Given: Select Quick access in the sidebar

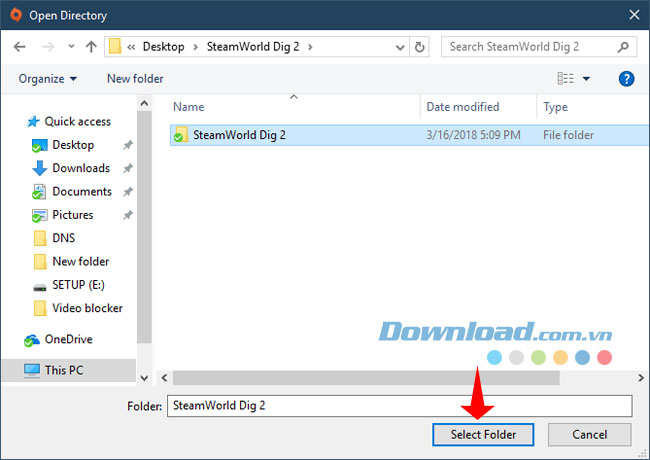Looking at the screenshot, I should point(78,121).
